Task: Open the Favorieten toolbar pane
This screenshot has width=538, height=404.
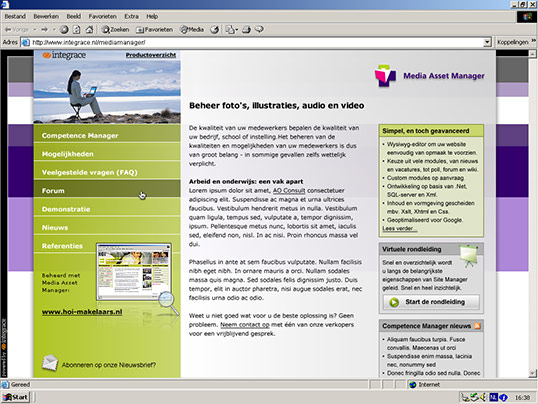Action: pos(154,30)
